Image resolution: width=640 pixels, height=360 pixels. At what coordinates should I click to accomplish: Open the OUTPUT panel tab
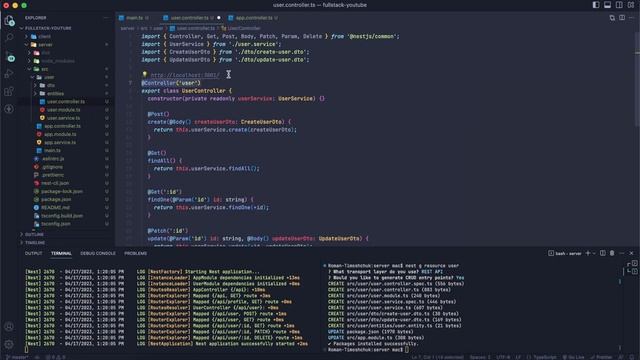[33, 253]
